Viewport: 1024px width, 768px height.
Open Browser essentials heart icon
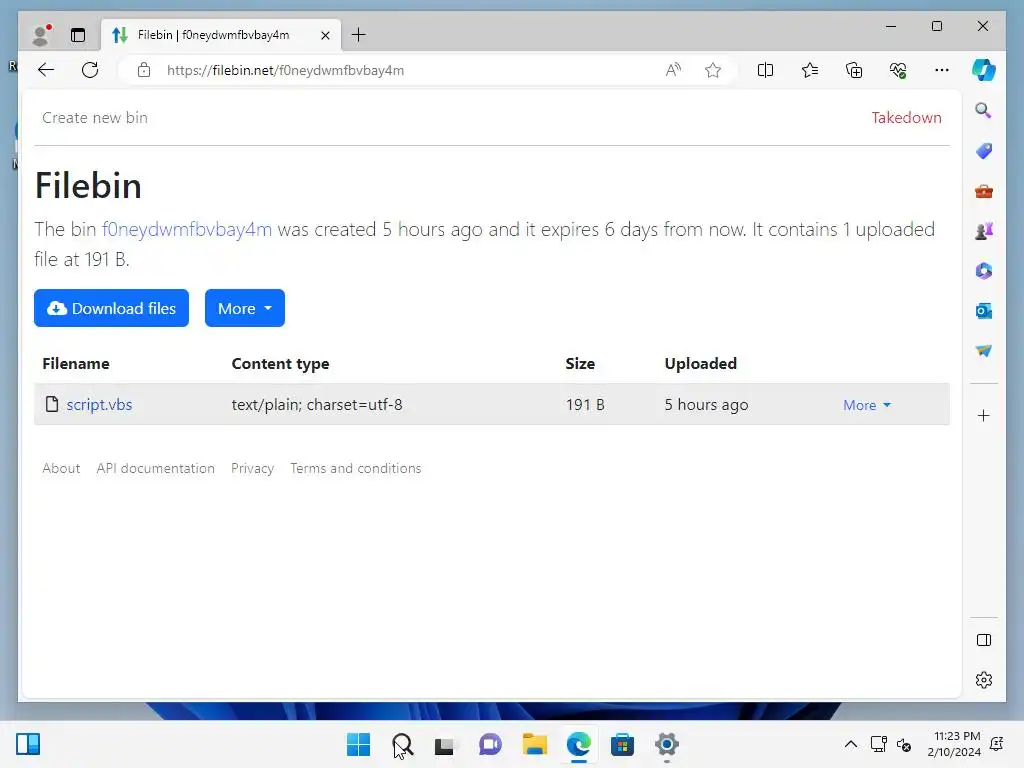899,70
